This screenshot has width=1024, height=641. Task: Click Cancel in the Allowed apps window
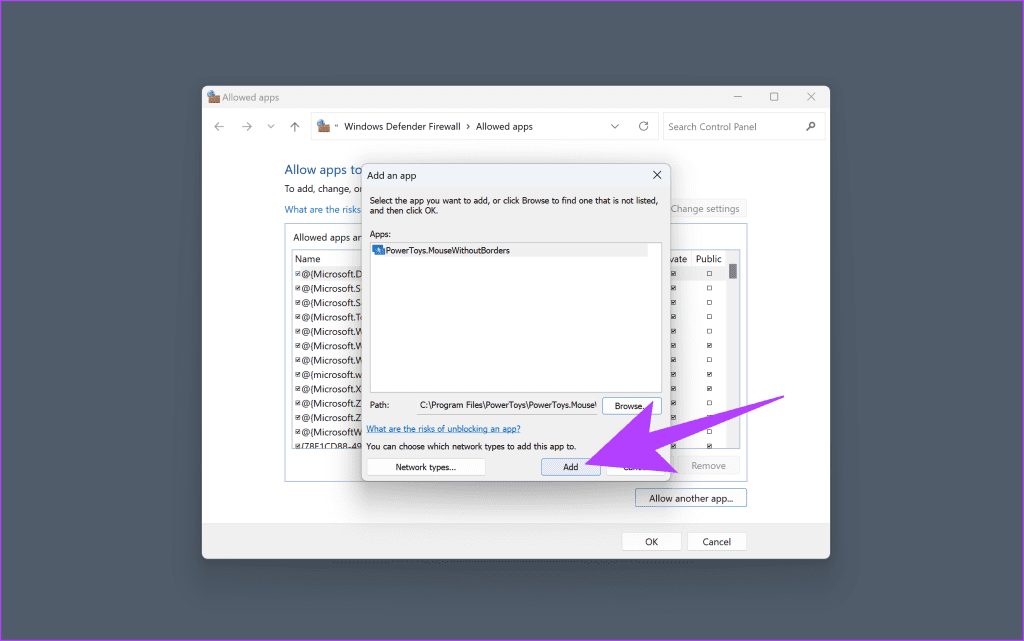(716, 542)
